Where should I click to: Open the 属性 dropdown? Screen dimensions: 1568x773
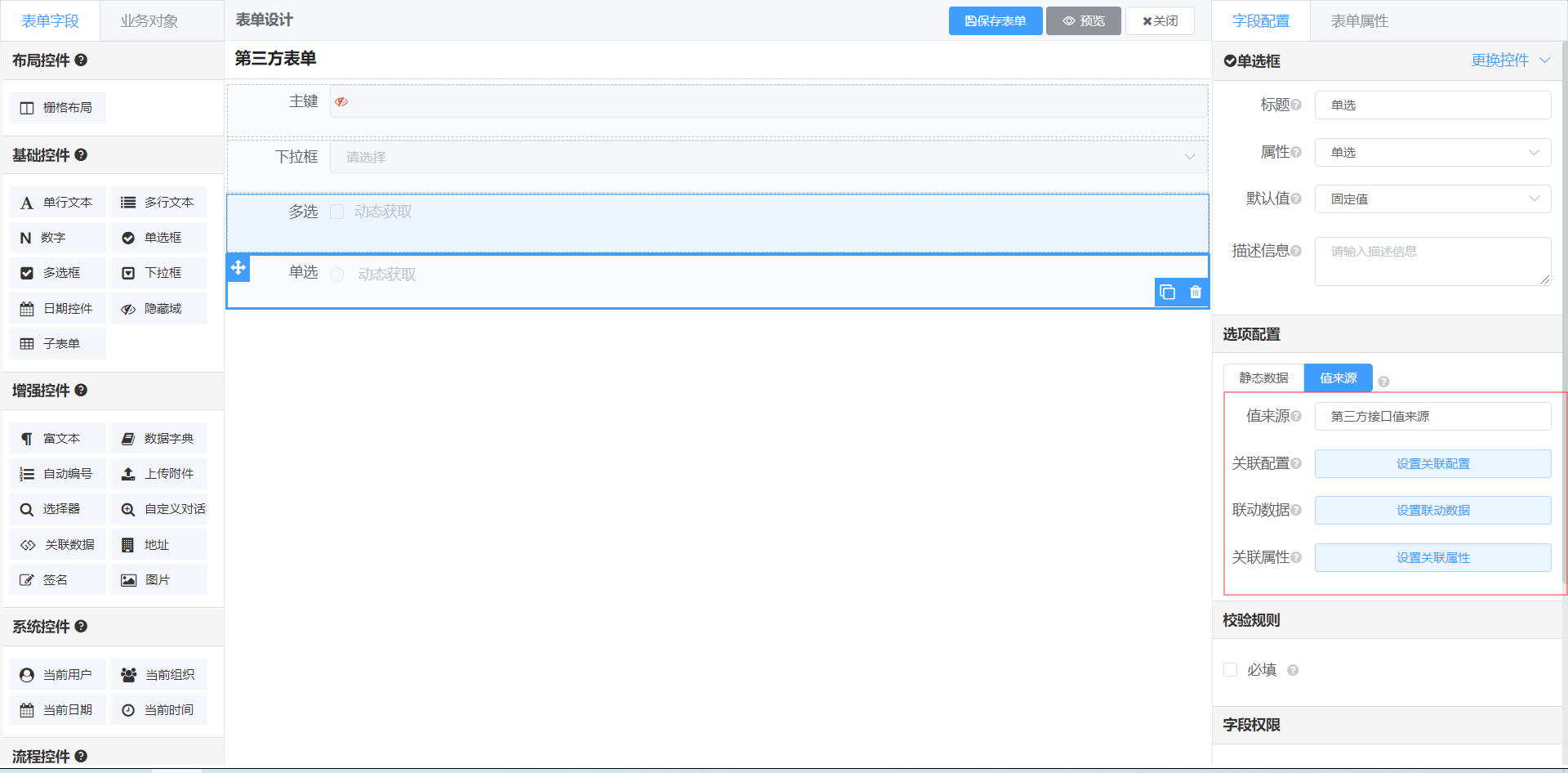click(x=1432, y=153)
